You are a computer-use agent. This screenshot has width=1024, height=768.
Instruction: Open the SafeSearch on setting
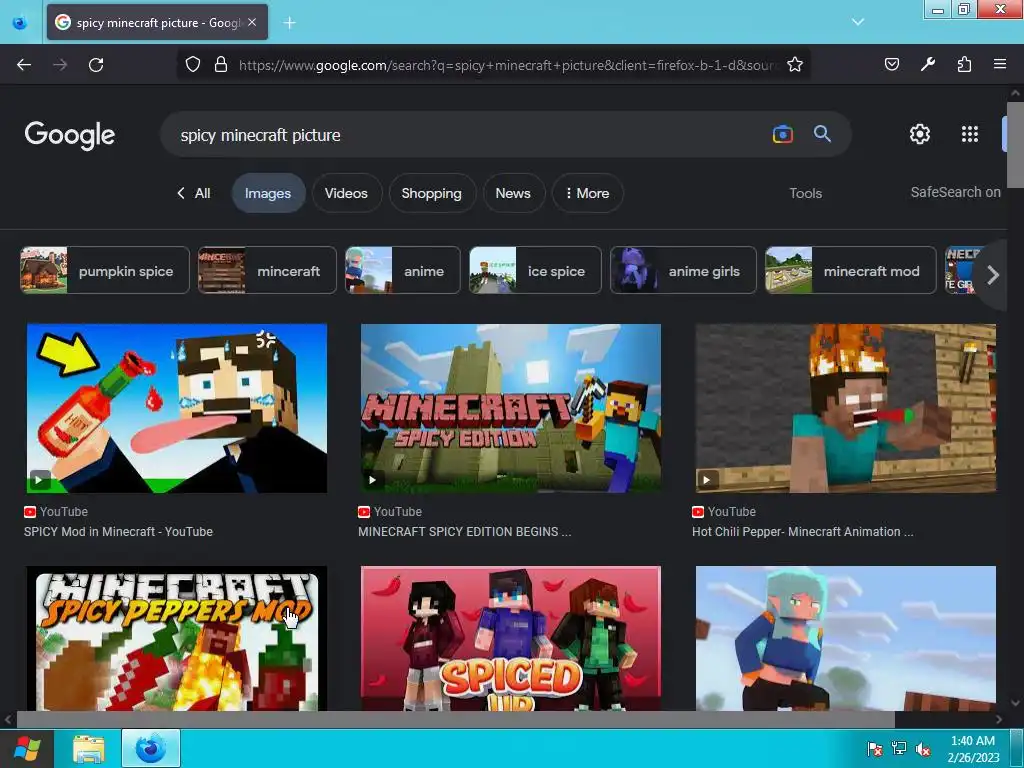955,192
